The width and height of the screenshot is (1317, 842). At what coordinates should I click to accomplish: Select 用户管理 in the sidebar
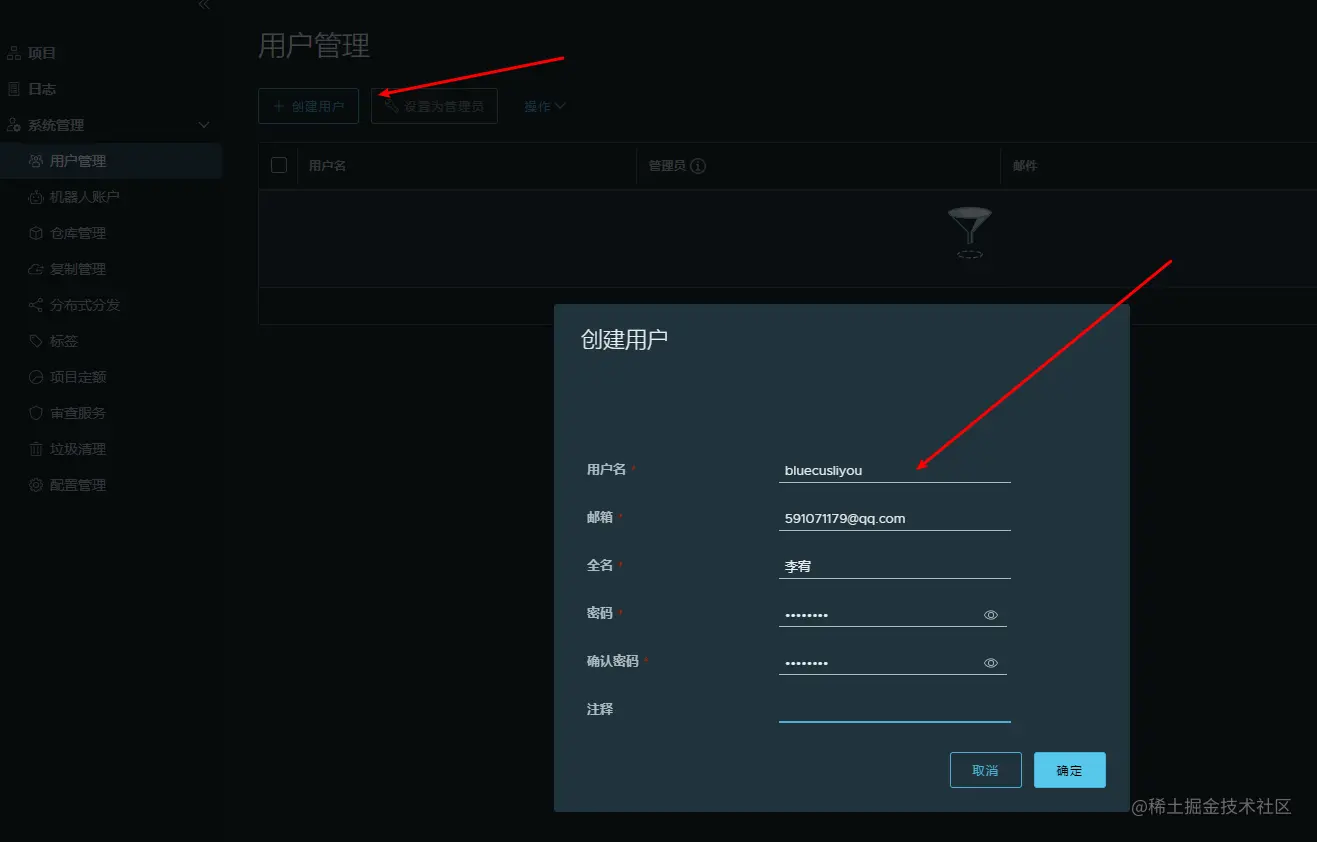pos(111,161)
